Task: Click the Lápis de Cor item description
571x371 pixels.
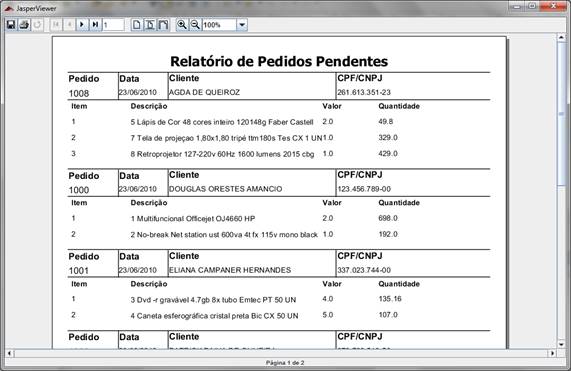Action: click(222, 122)
